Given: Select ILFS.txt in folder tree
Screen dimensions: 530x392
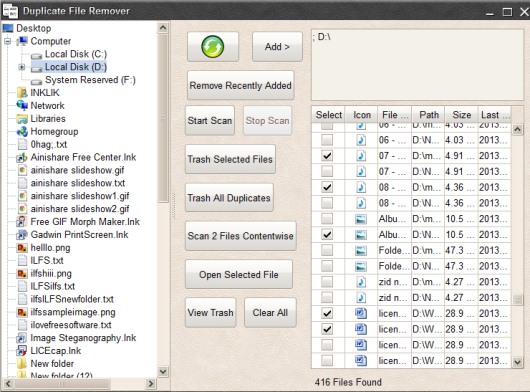Looking at the screenshot, I should click(x=47, y=261).
